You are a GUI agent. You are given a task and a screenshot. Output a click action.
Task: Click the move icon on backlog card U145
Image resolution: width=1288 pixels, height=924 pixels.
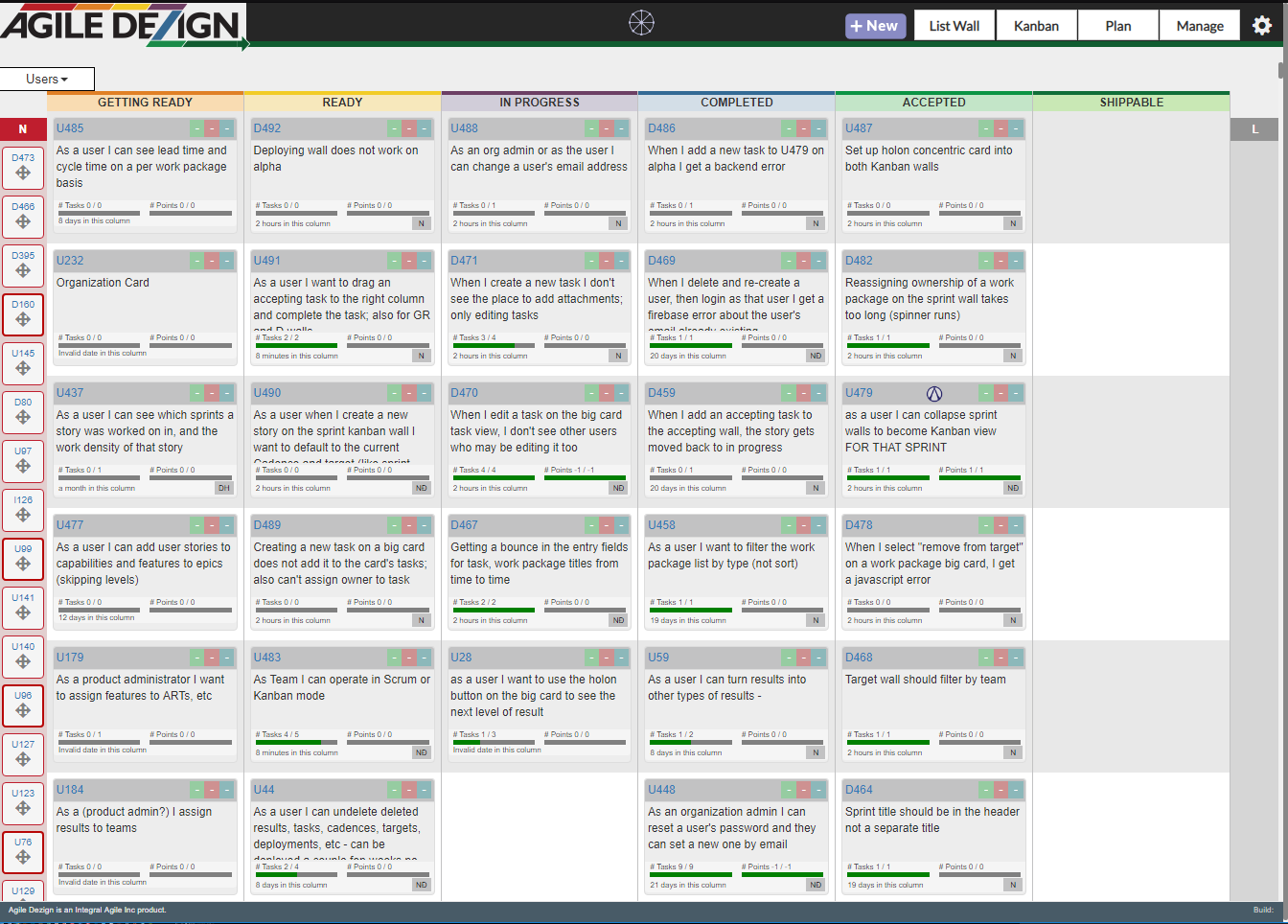coord(23,369)
